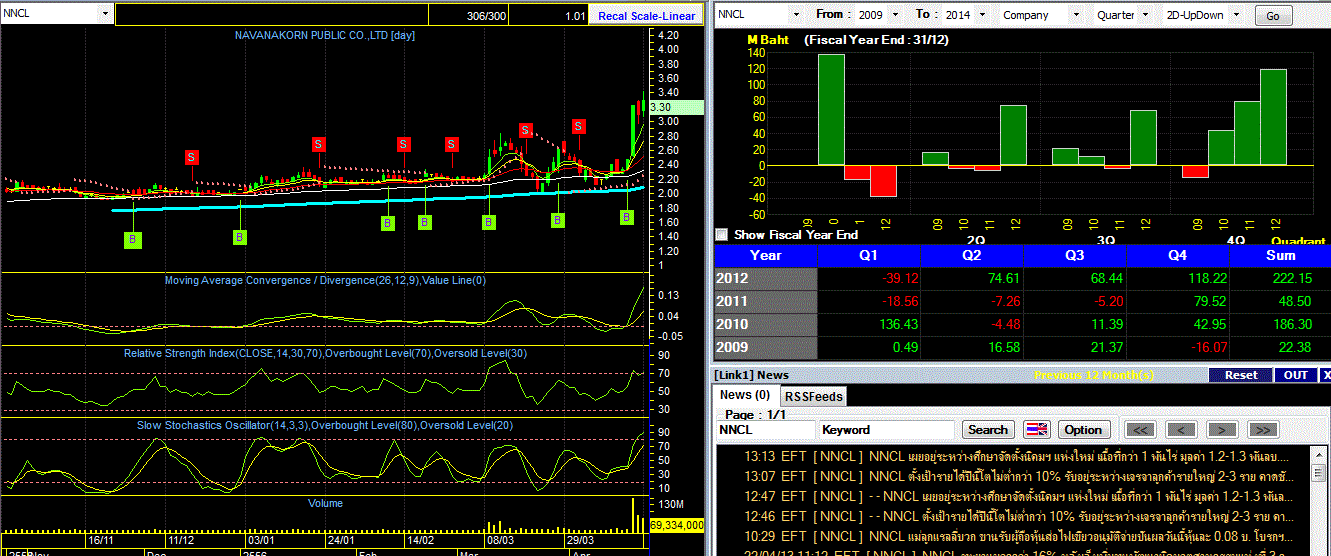Select the Q4 column header
The width and height of the screenshot is (1331, 556).
pyautogui.click(x=1177, y=255)
